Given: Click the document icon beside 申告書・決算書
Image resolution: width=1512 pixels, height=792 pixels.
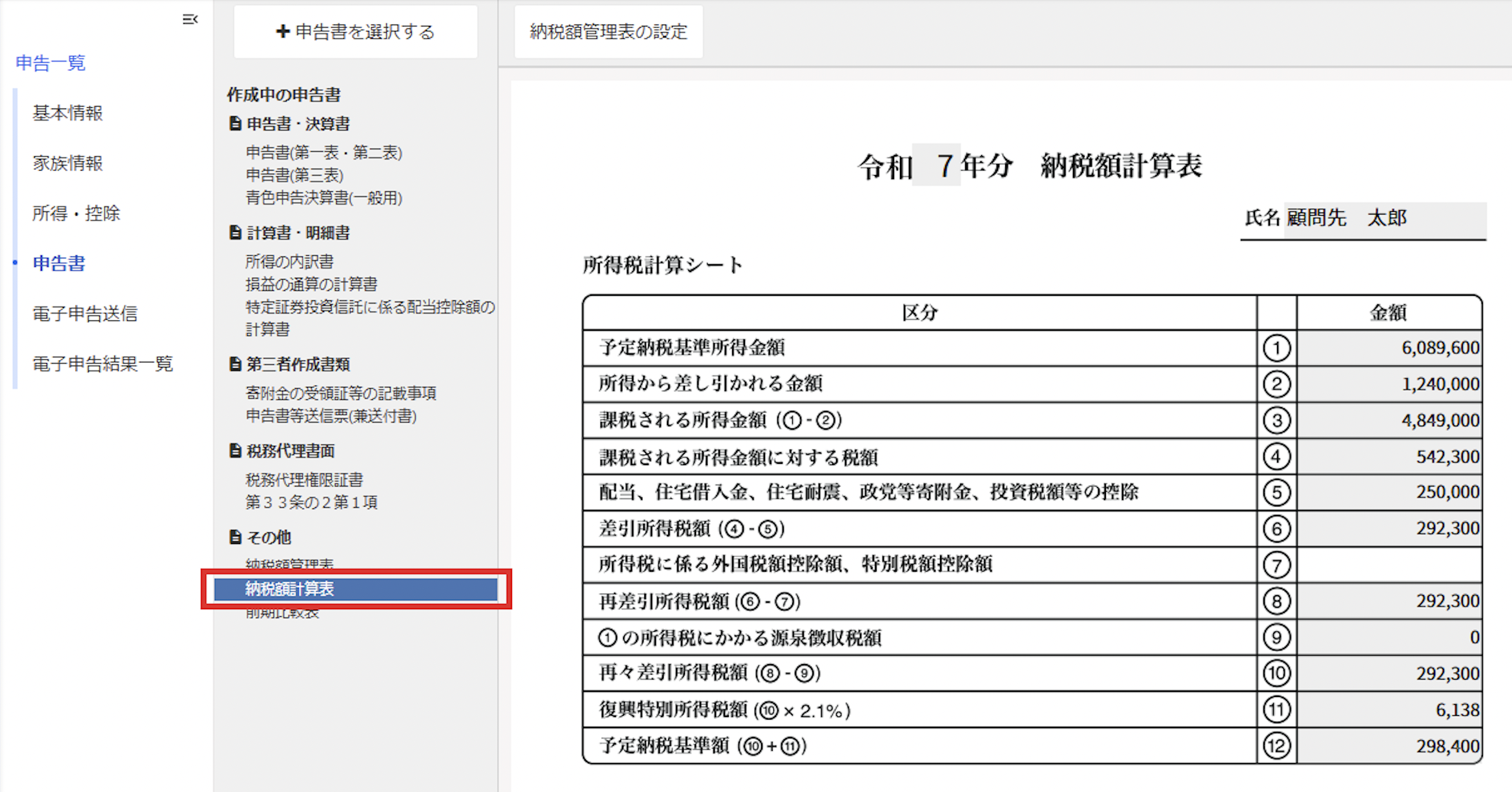Looking at the screenshot, I should click(236, 123).
